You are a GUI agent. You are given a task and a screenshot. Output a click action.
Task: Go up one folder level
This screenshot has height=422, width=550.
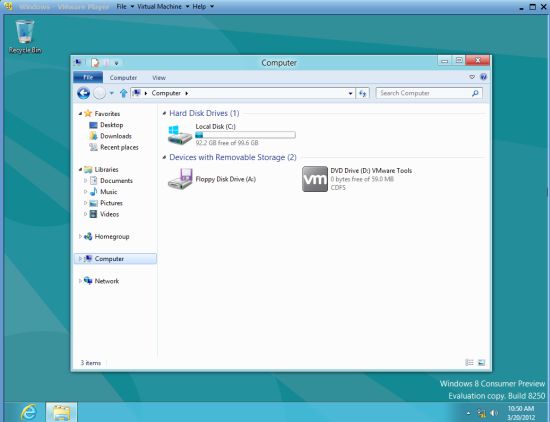pos(123,93)
